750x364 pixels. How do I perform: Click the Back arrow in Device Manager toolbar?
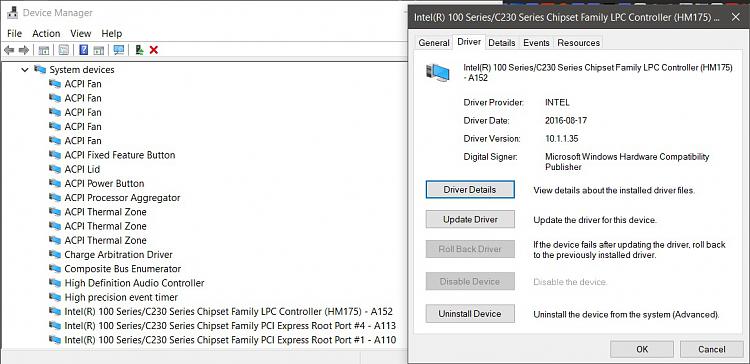[9, 50]
